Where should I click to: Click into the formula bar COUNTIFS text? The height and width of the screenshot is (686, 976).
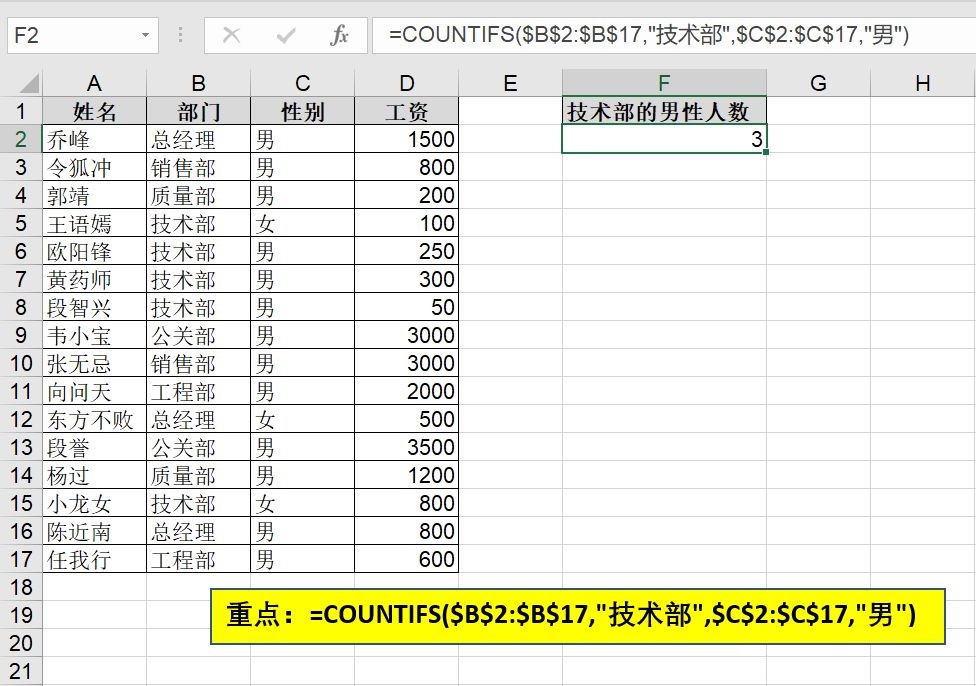point(649,35)
